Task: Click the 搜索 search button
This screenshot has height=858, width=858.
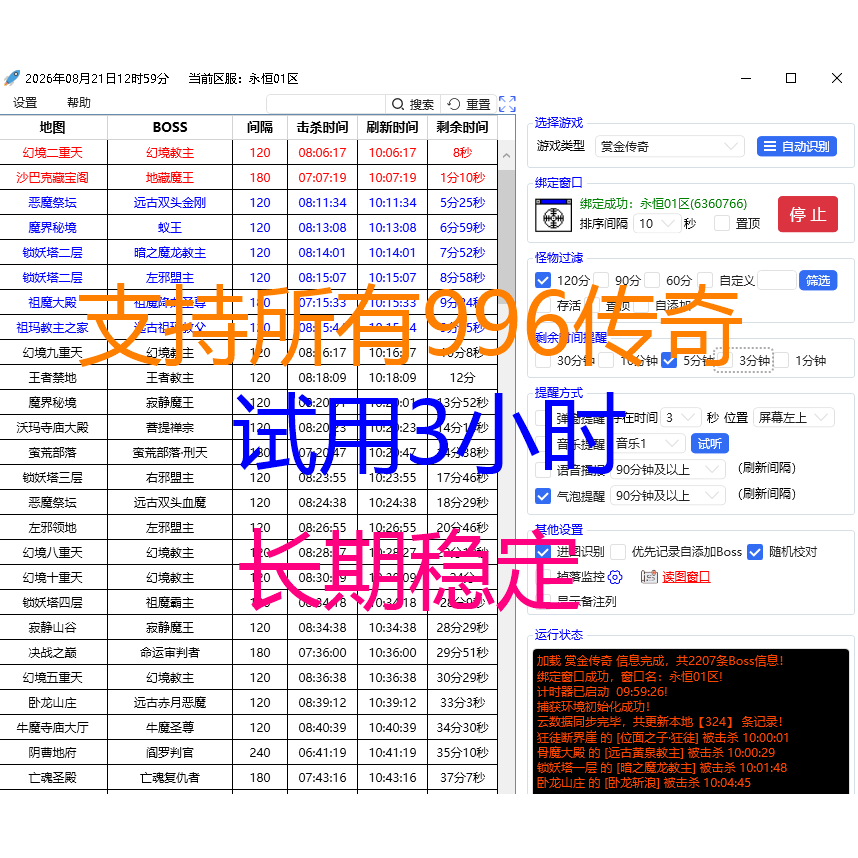Action: [x=413, y=104]
